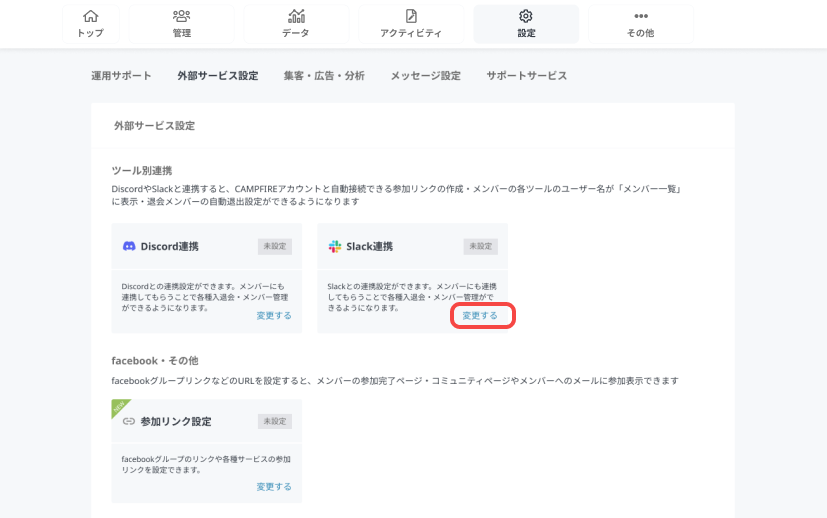This screenshot has width=827, height=518.
Task: Open the アクティビティ document icon
Action: [x=411, y=16]
